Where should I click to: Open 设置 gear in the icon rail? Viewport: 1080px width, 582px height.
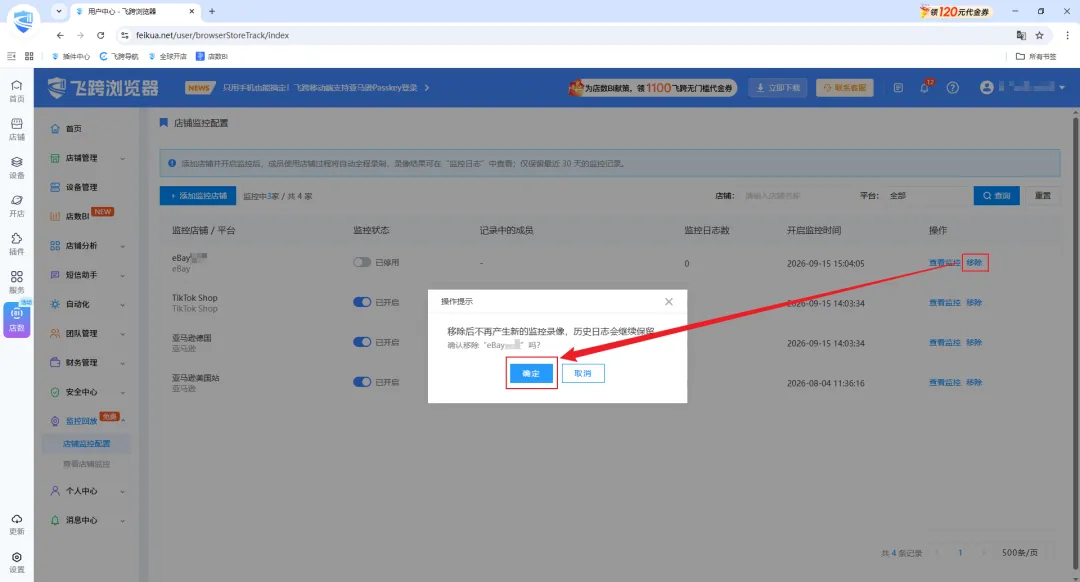coord(17,562)
